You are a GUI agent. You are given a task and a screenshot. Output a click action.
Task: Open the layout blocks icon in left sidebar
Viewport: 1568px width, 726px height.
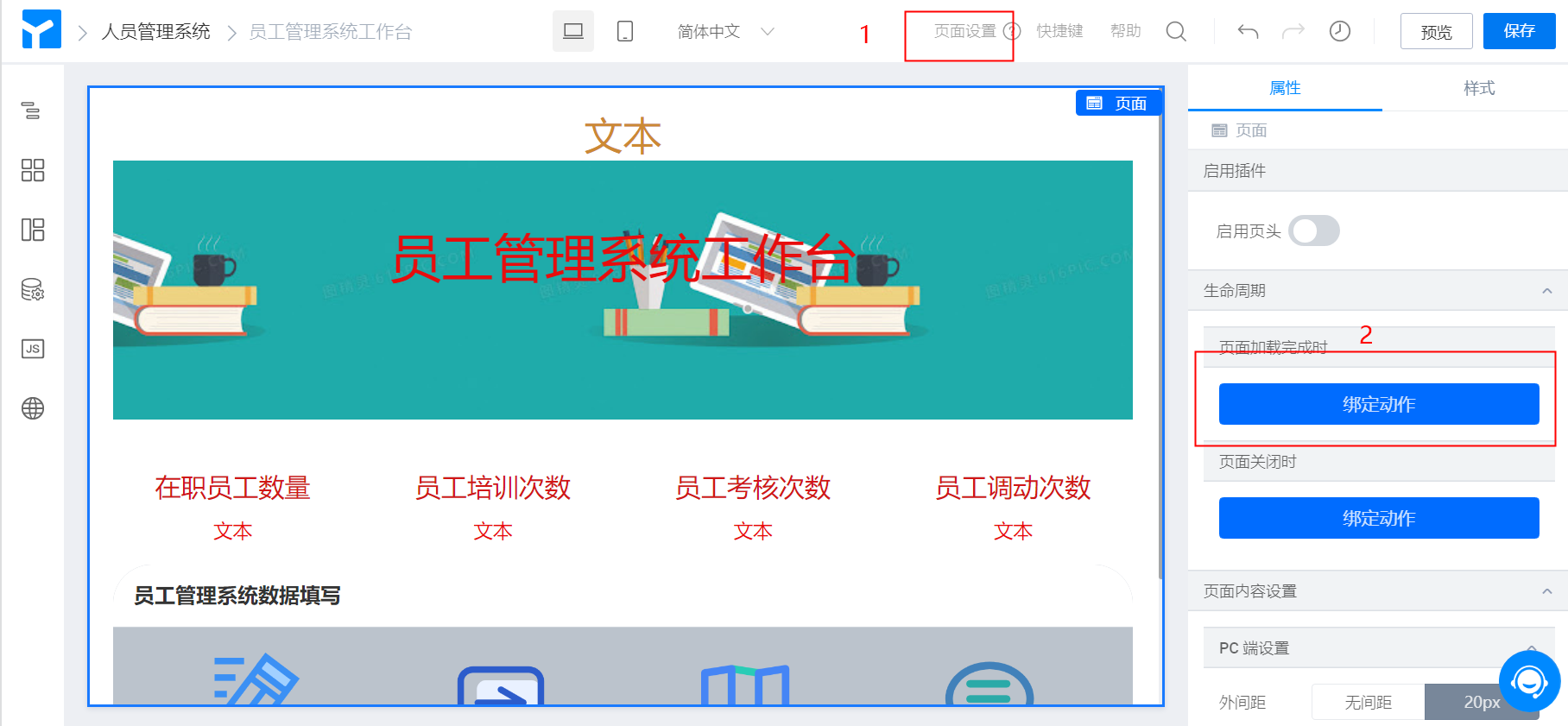coord(32,230)
